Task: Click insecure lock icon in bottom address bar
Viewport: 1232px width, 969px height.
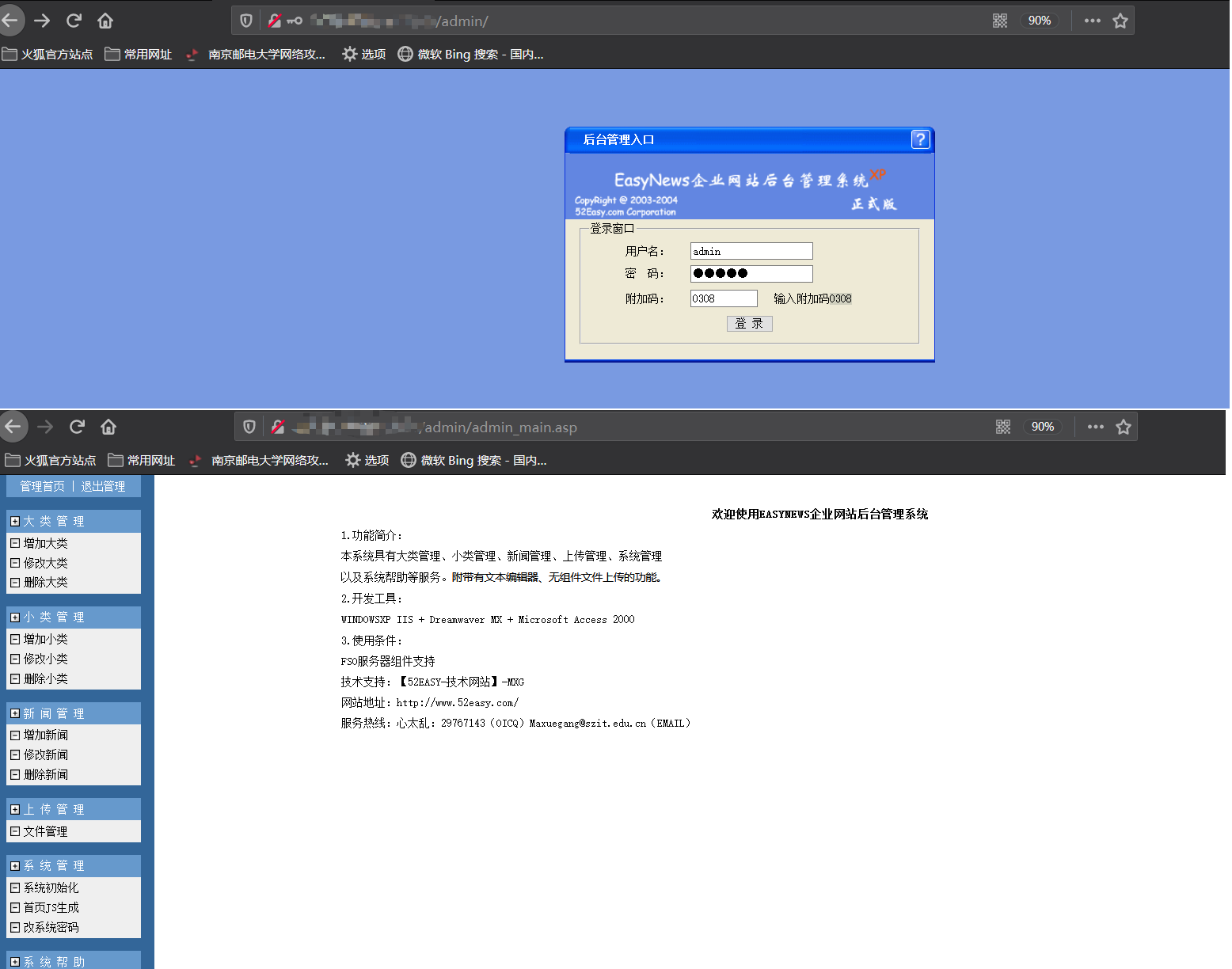Action: coord(277,427)
